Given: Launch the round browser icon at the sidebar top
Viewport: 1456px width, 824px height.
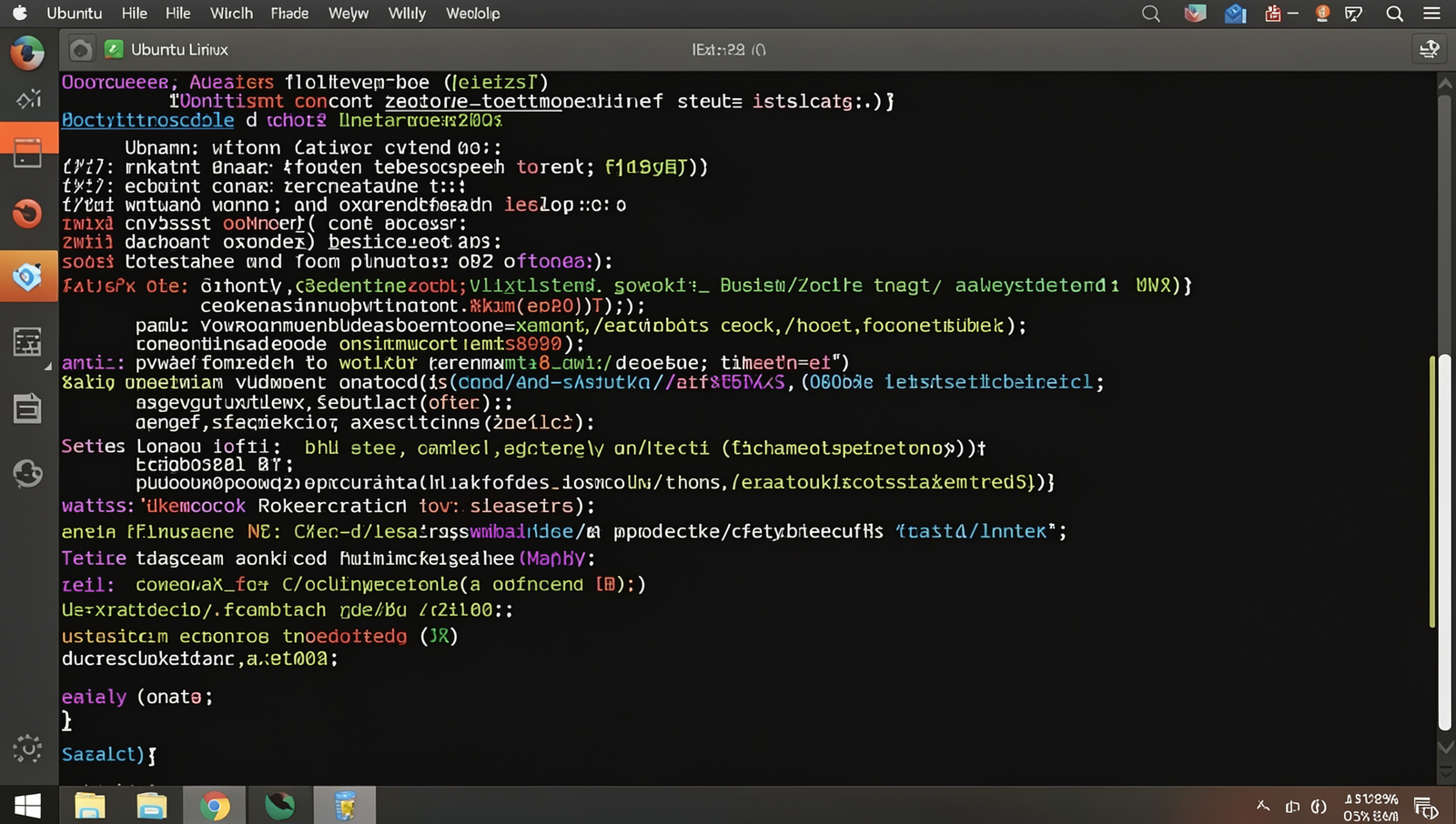Looking at the screenshot, I should click(x=27, y=54).
